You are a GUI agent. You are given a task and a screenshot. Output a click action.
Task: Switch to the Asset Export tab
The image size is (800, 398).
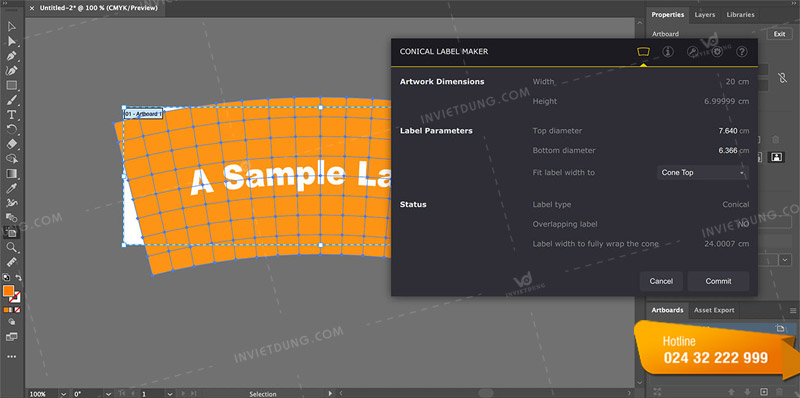pyautogui.click(x=714, y=310)
